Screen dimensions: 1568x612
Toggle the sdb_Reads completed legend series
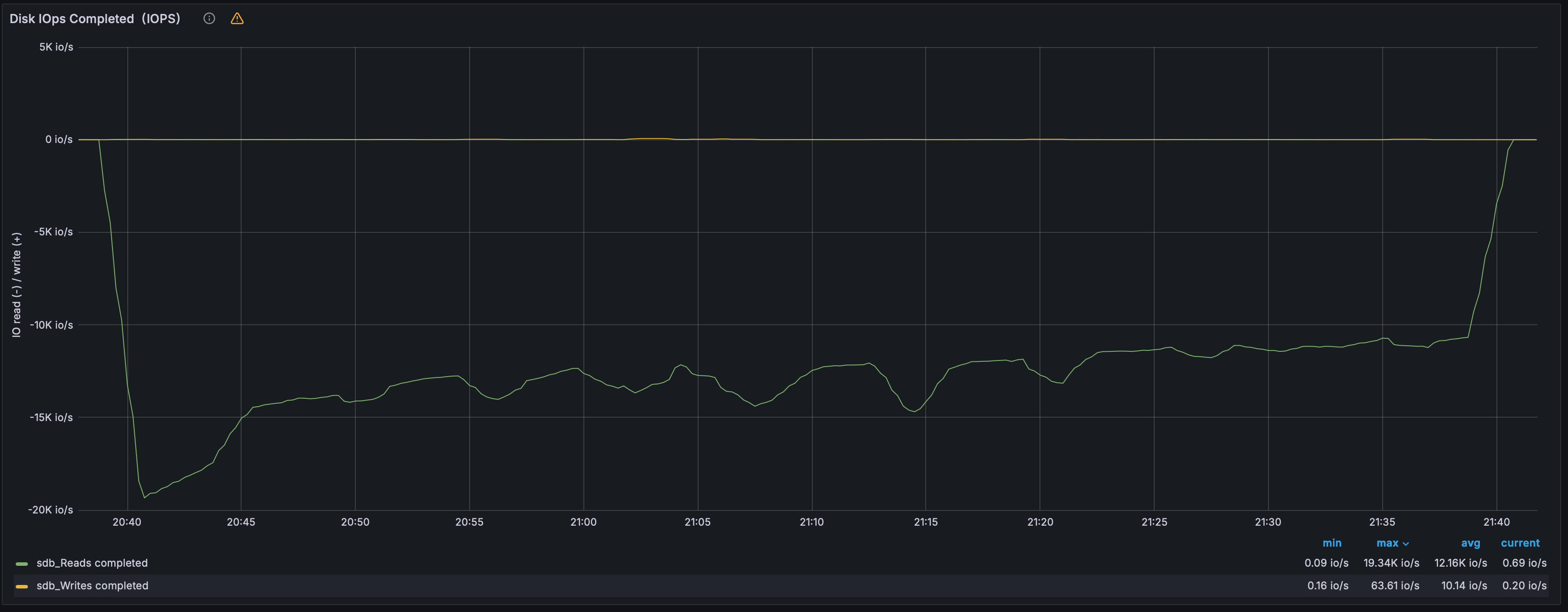[x=92, y=563]
